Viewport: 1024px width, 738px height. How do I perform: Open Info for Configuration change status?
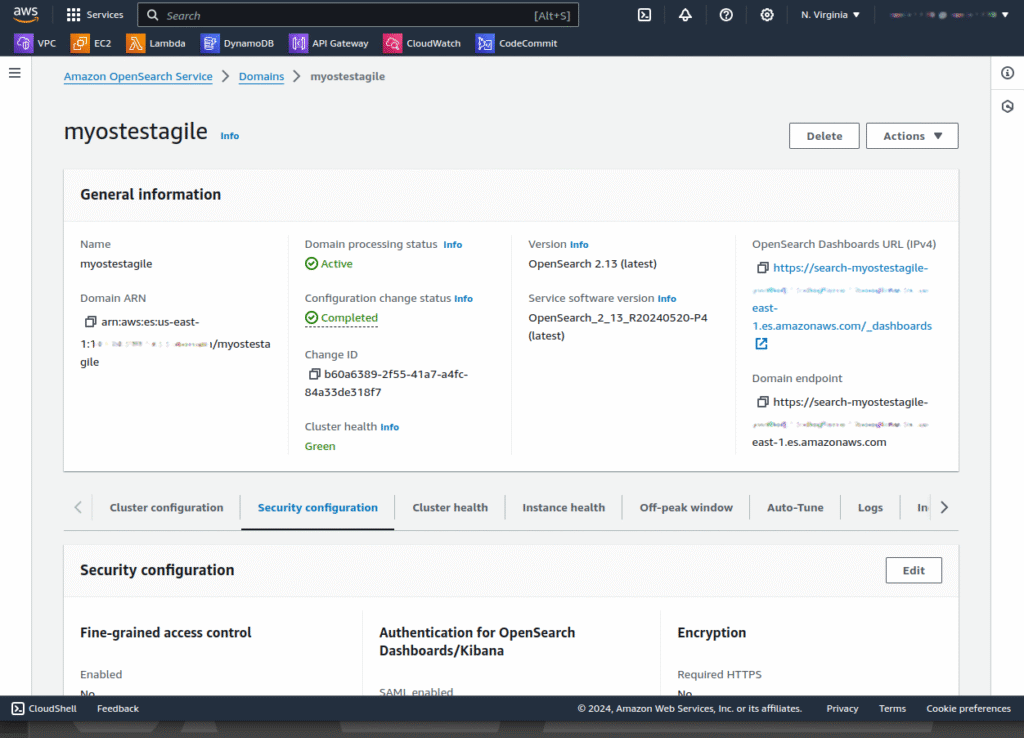[464, 298]
